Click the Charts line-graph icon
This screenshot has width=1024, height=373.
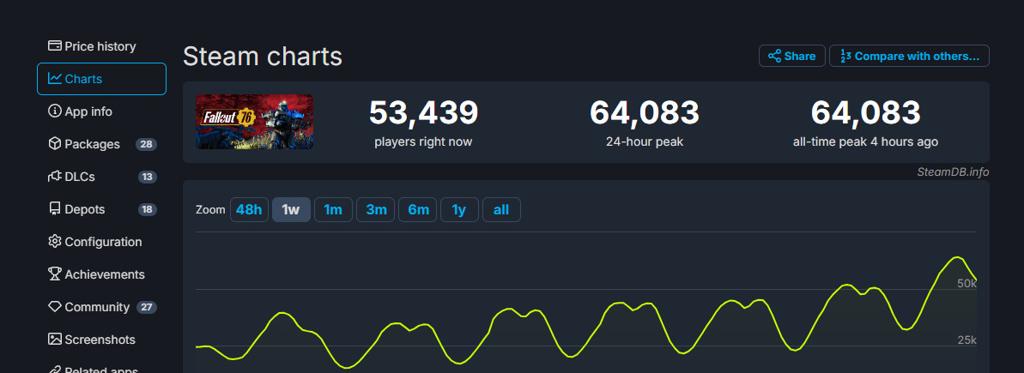55,78
